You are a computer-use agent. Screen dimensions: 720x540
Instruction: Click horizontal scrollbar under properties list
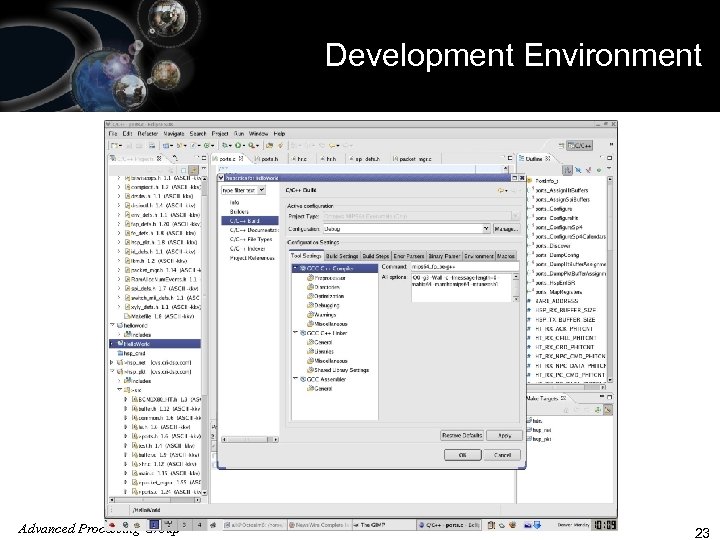pyautogui.click(x=250, y=439)
